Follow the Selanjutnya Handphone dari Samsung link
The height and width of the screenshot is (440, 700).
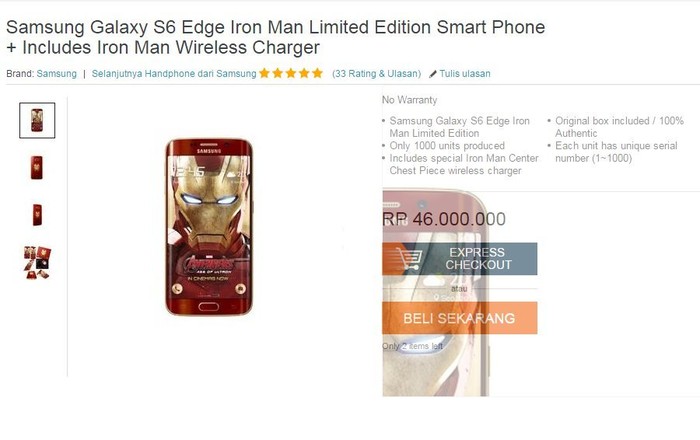tap(173, 74)
